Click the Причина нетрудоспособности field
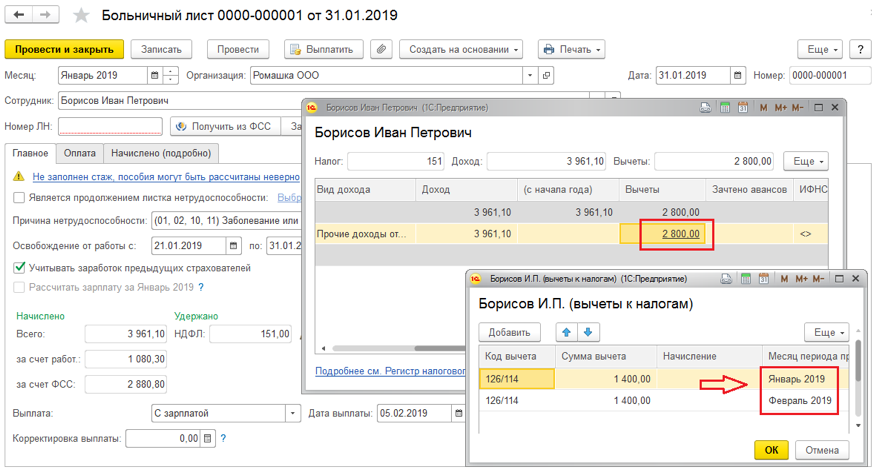872x472 pixels. pos(226,221)
